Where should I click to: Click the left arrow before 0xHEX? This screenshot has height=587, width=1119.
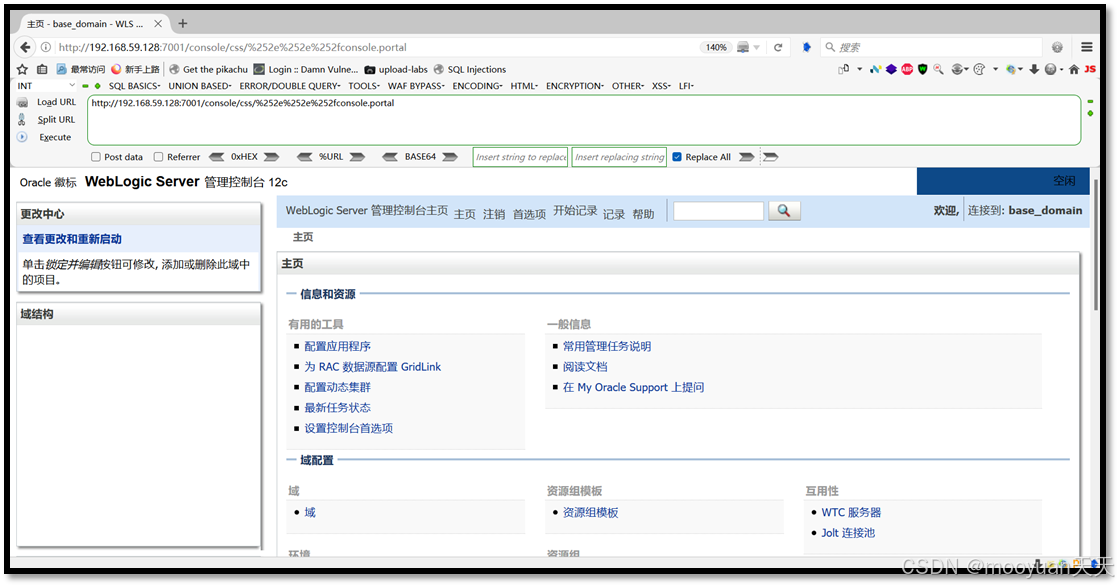(216, 157)
